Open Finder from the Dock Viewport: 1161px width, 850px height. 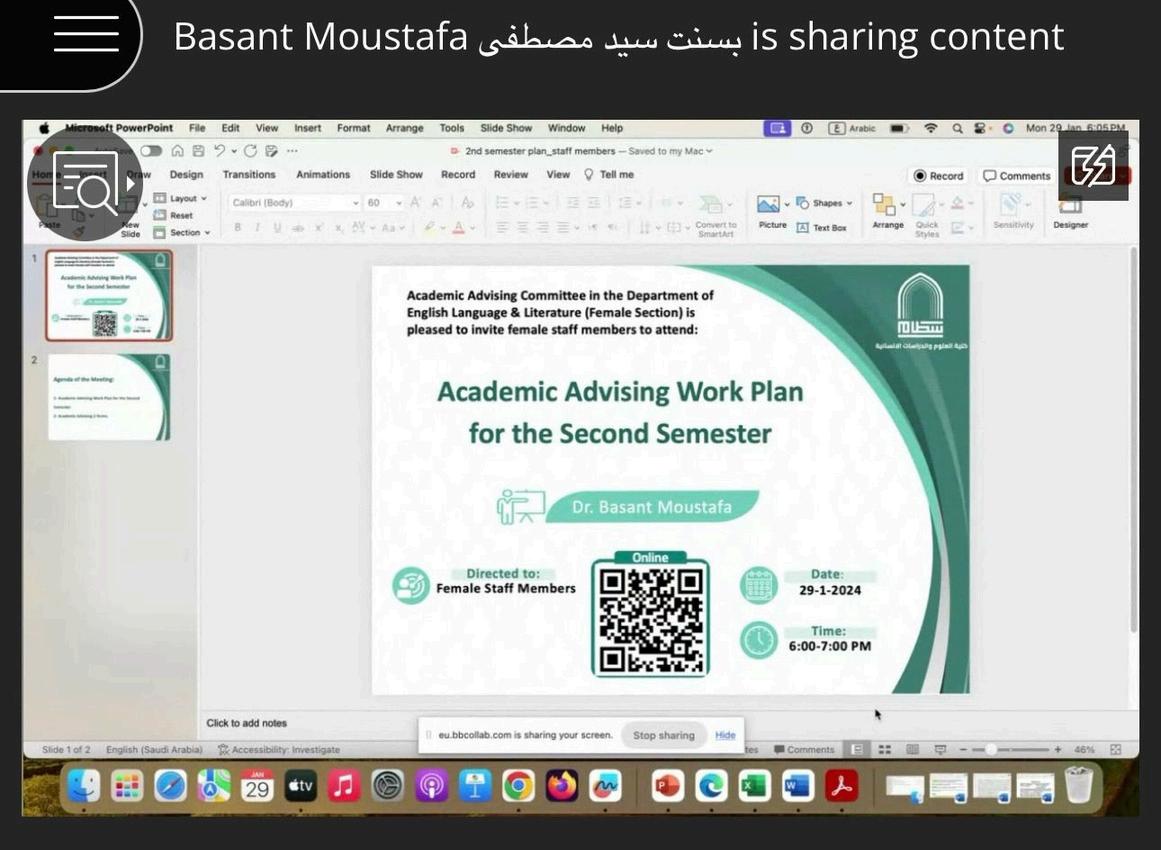point(84,786)
